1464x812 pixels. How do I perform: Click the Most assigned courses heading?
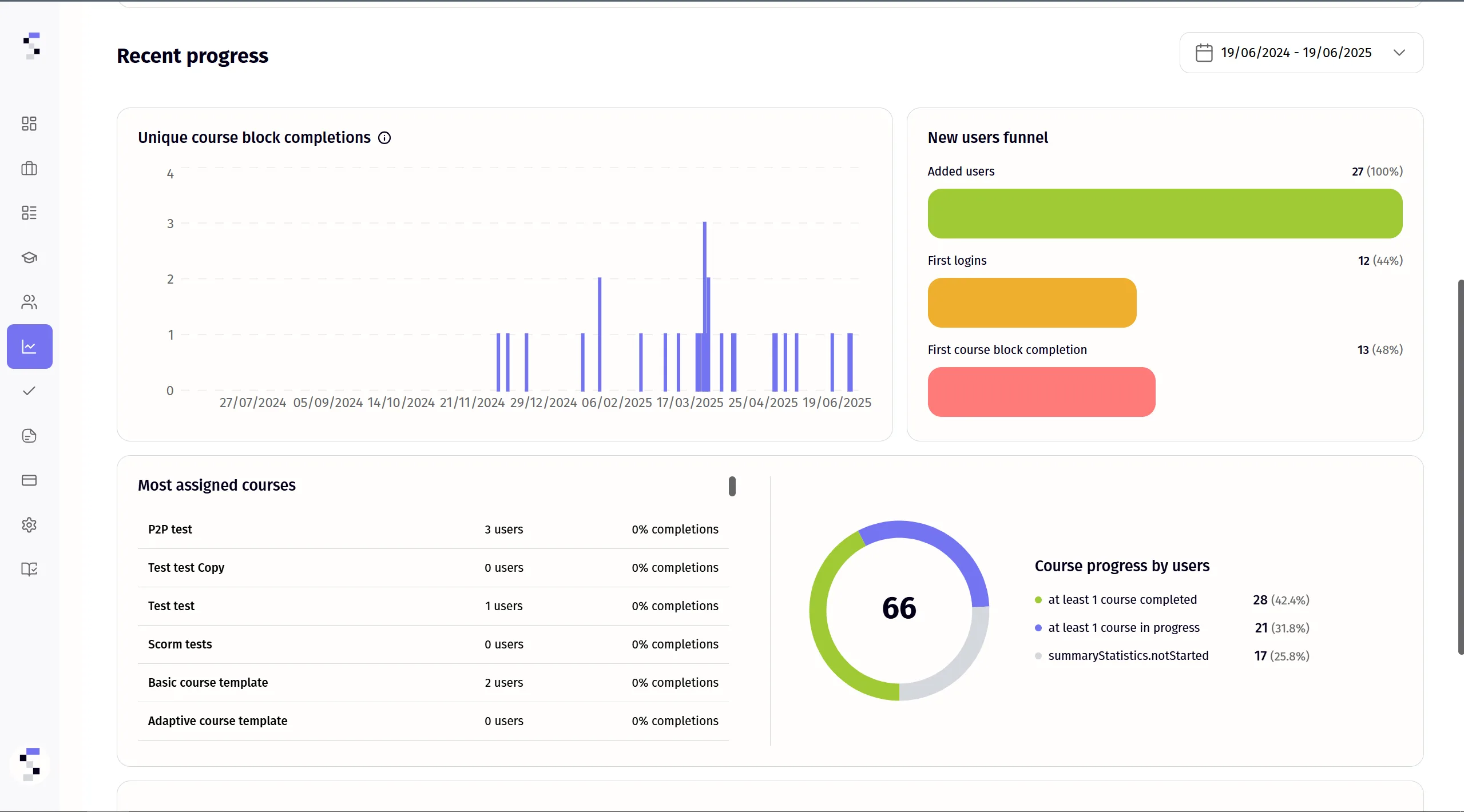(217, 485)
